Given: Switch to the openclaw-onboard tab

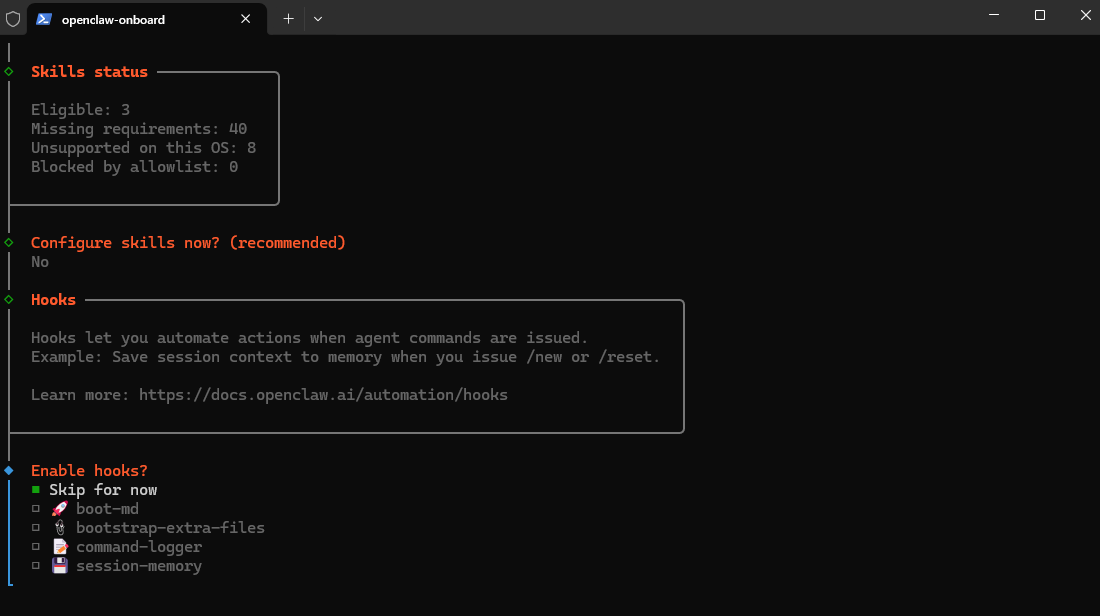Looking at the screenshot, I should click(130, 19).
